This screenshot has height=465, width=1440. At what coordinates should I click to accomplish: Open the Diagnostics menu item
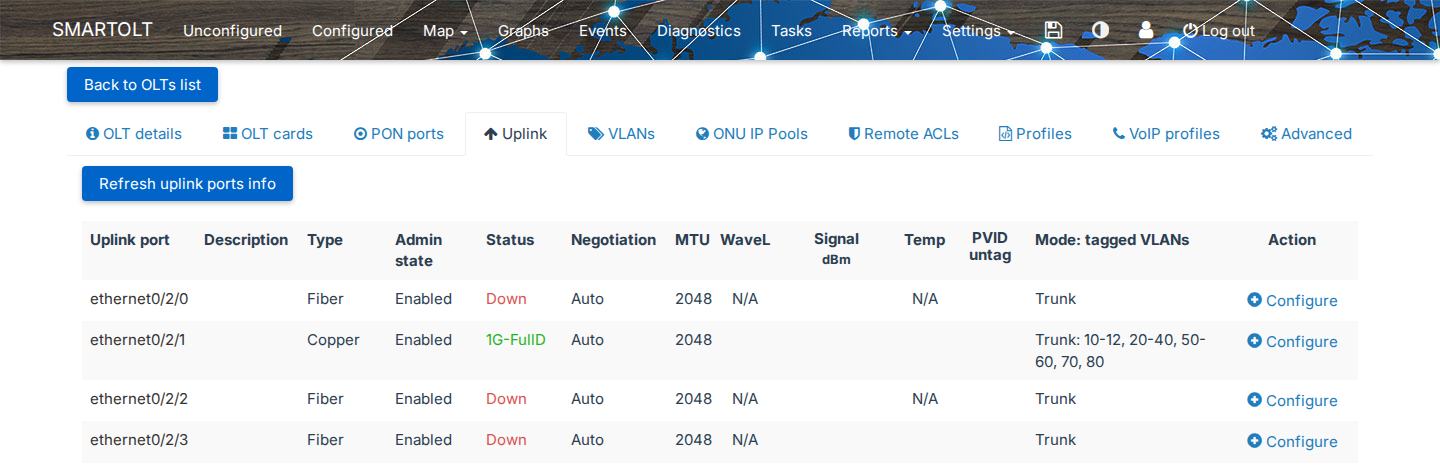click(x=699, y=31)
